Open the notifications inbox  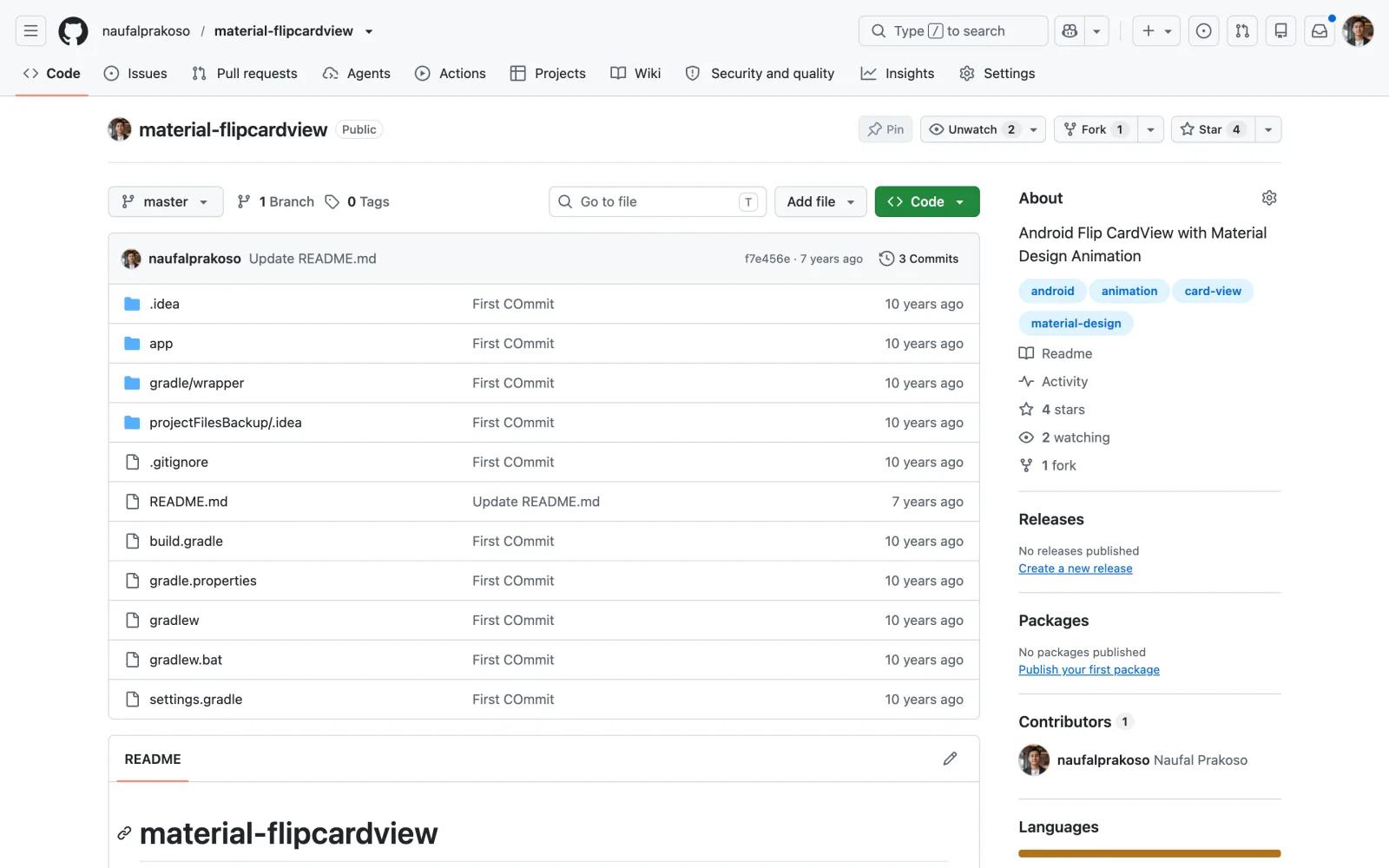click(x=1320, y=31)
